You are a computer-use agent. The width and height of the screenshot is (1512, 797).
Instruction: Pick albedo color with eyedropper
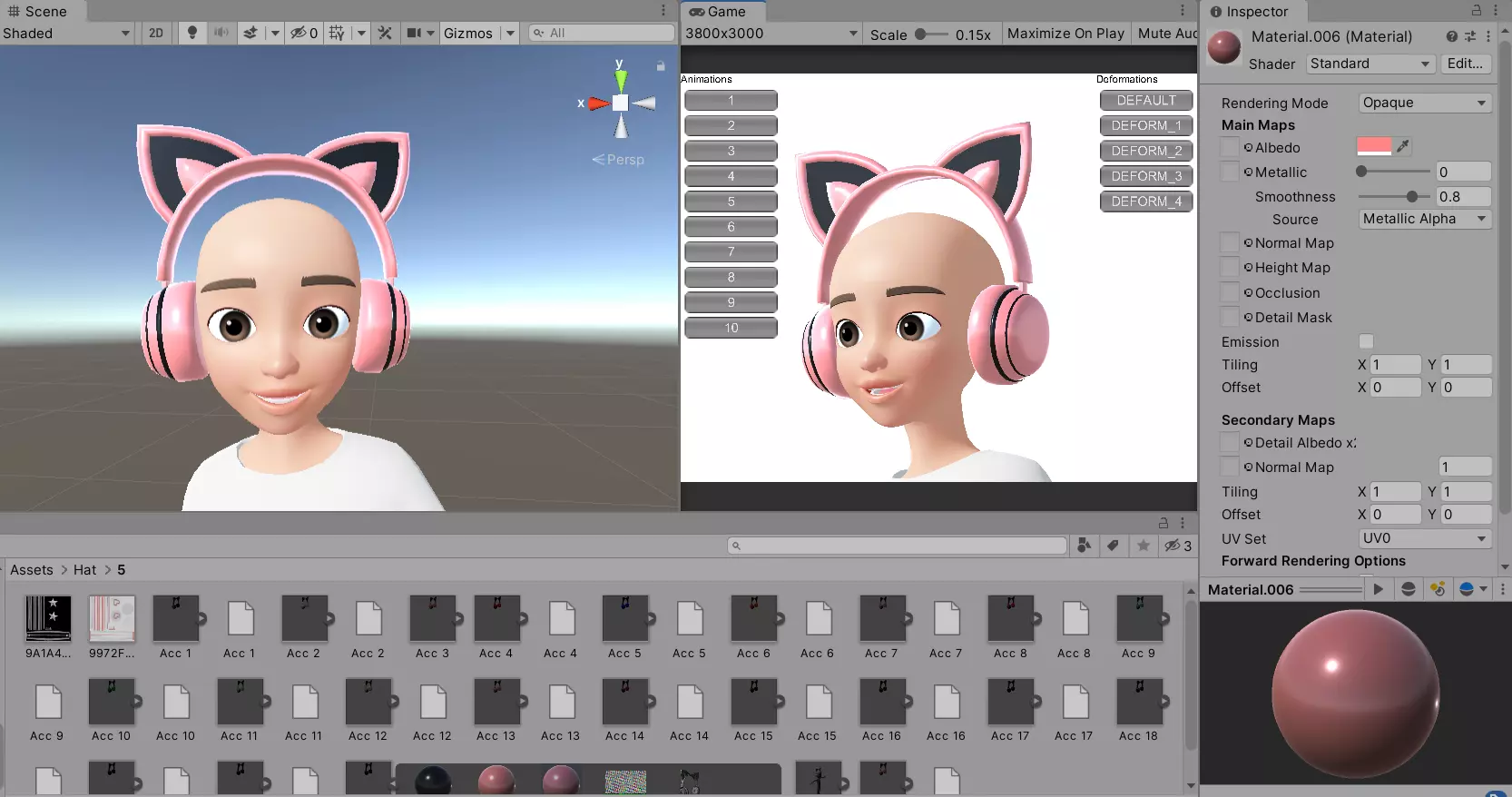1403,146
